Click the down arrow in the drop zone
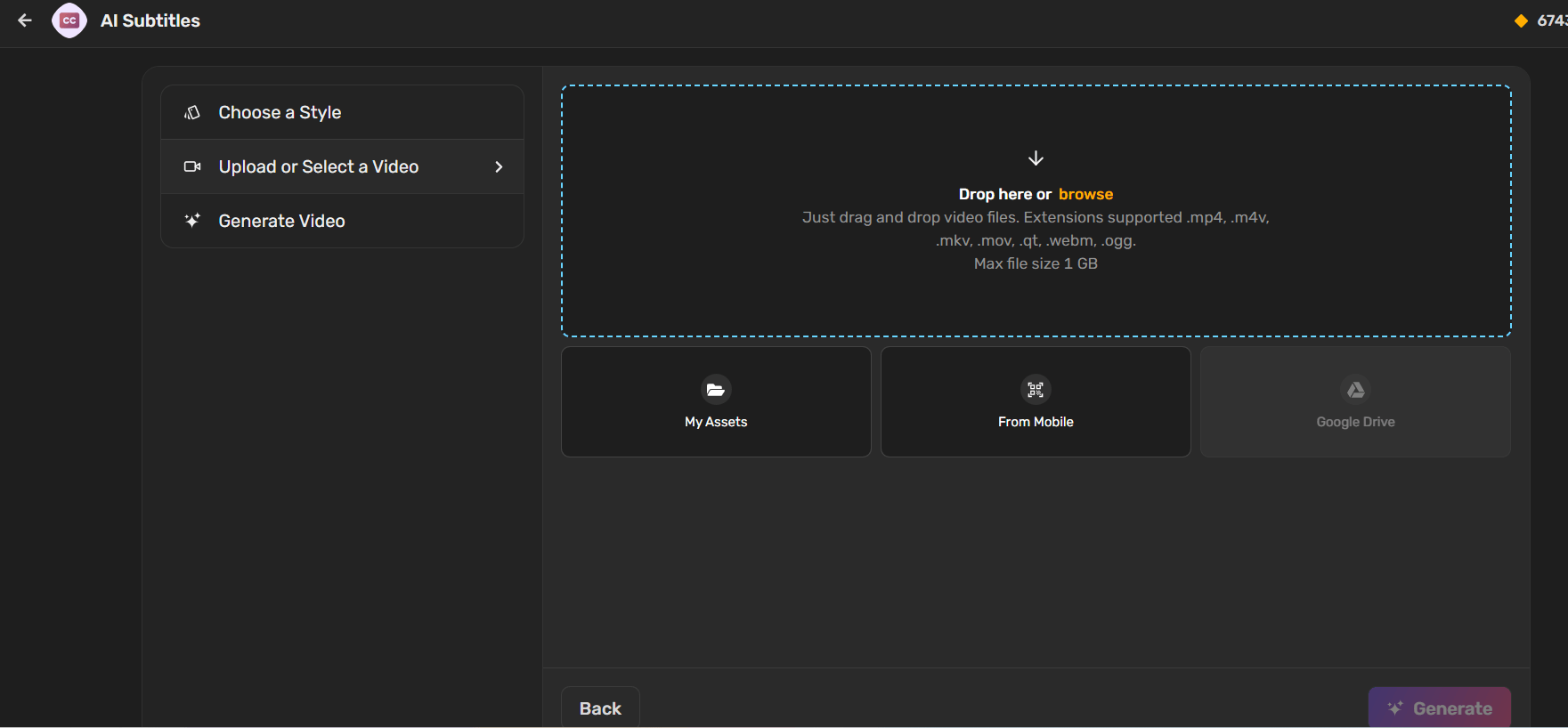 (1036, 158)
